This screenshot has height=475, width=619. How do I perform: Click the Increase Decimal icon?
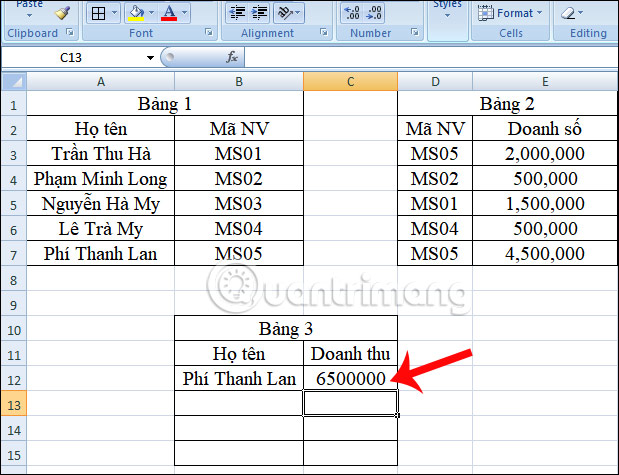(x=352, y=13)
